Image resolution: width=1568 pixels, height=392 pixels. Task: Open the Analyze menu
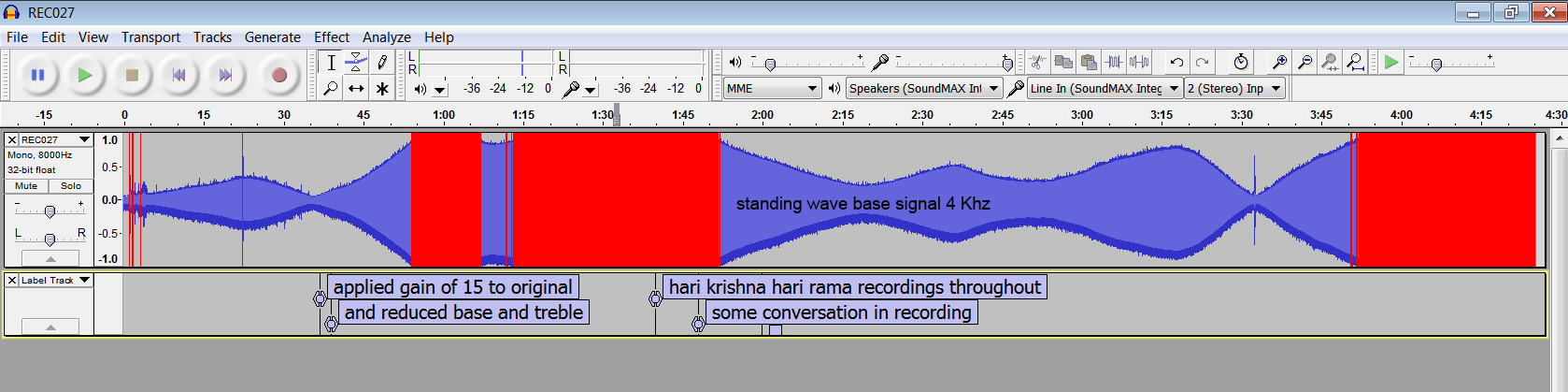386,37
